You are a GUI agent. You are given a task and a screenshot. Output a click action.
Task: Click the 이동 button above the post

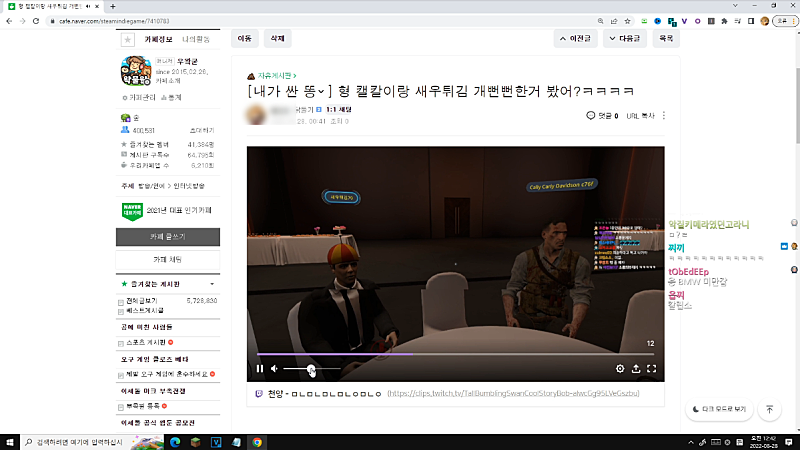tap(244, 38)
